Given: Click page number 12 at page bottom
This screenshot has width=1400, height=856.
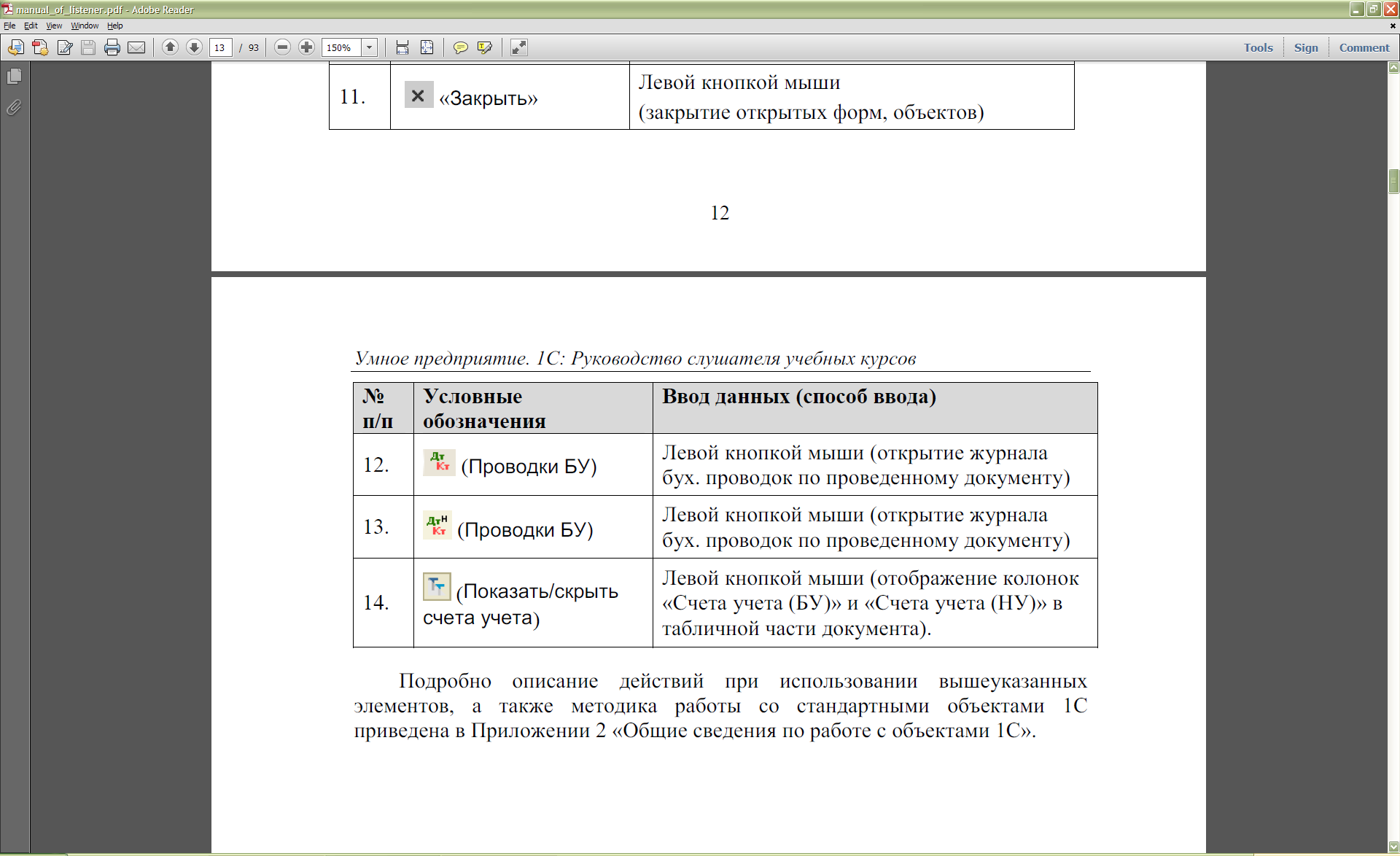Looking at the screenshot, I should 720,213.
